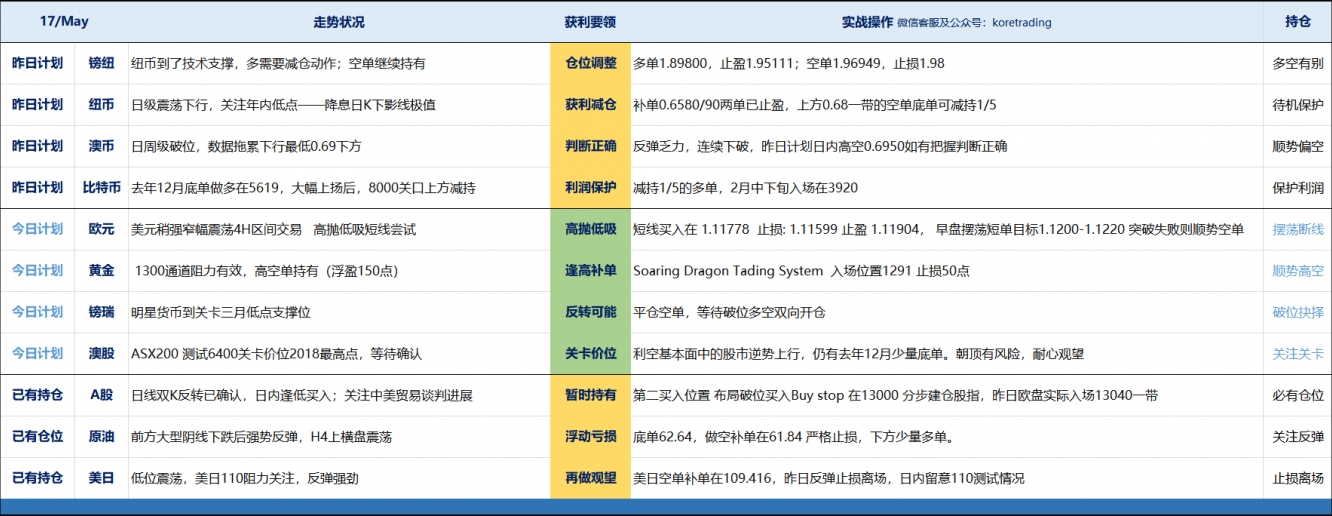Click the 明星货币到关卡三月低点支撑位 text
Image resolution: width=1332 pixels, height=516 pixels.
(x=221, y=312)
